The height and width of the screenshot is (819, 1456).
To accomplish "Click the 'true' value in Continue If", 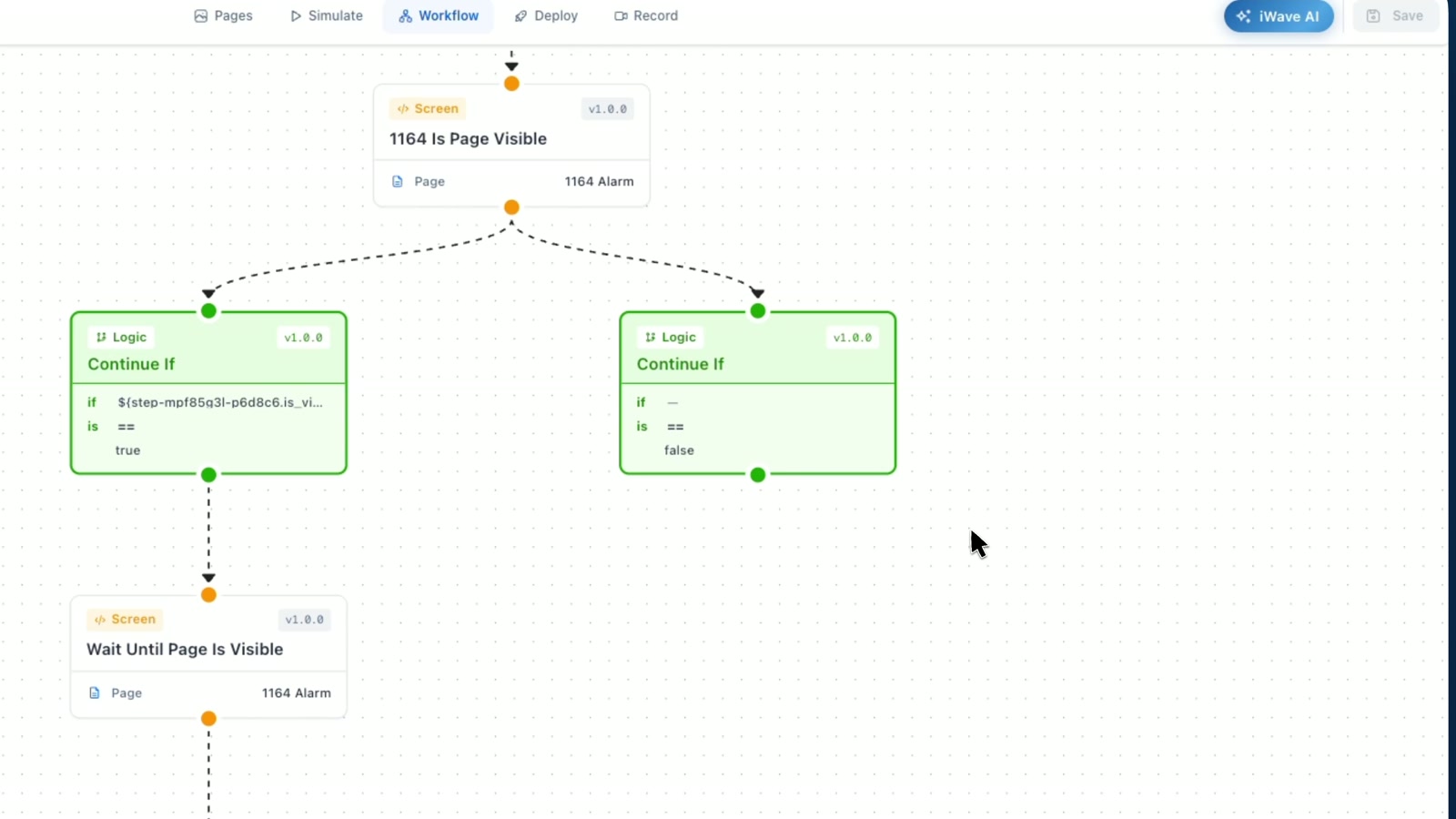I will 127,450.
